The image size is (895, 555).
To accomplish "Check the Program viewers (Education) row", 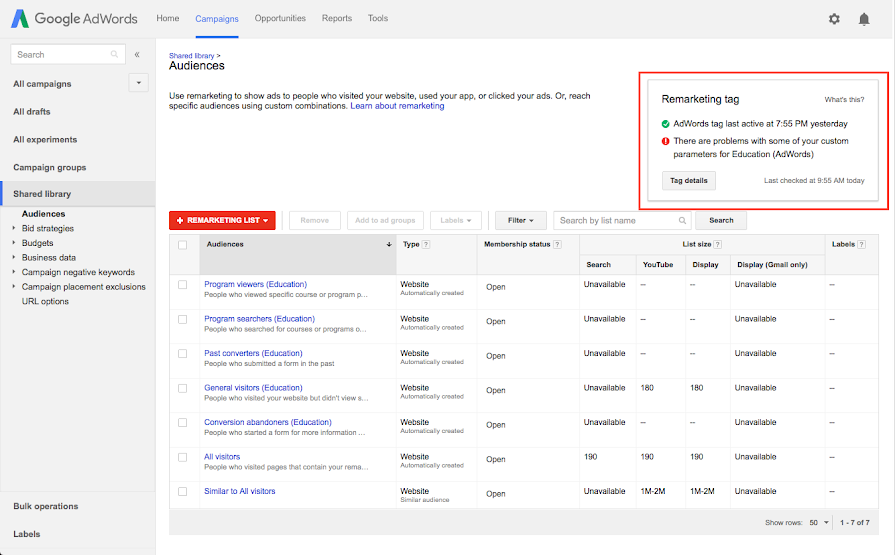I will (183, 284).
